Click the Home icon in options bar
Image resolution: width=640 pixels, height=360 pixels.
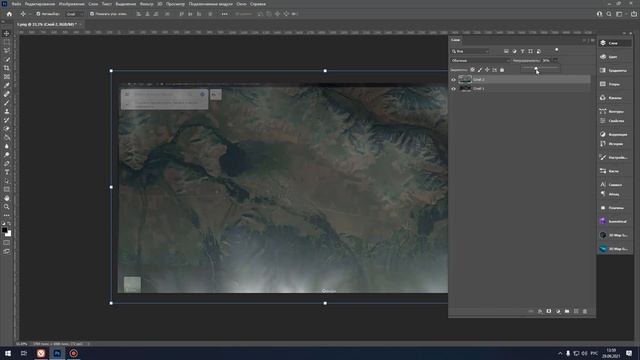coord(9,14)
